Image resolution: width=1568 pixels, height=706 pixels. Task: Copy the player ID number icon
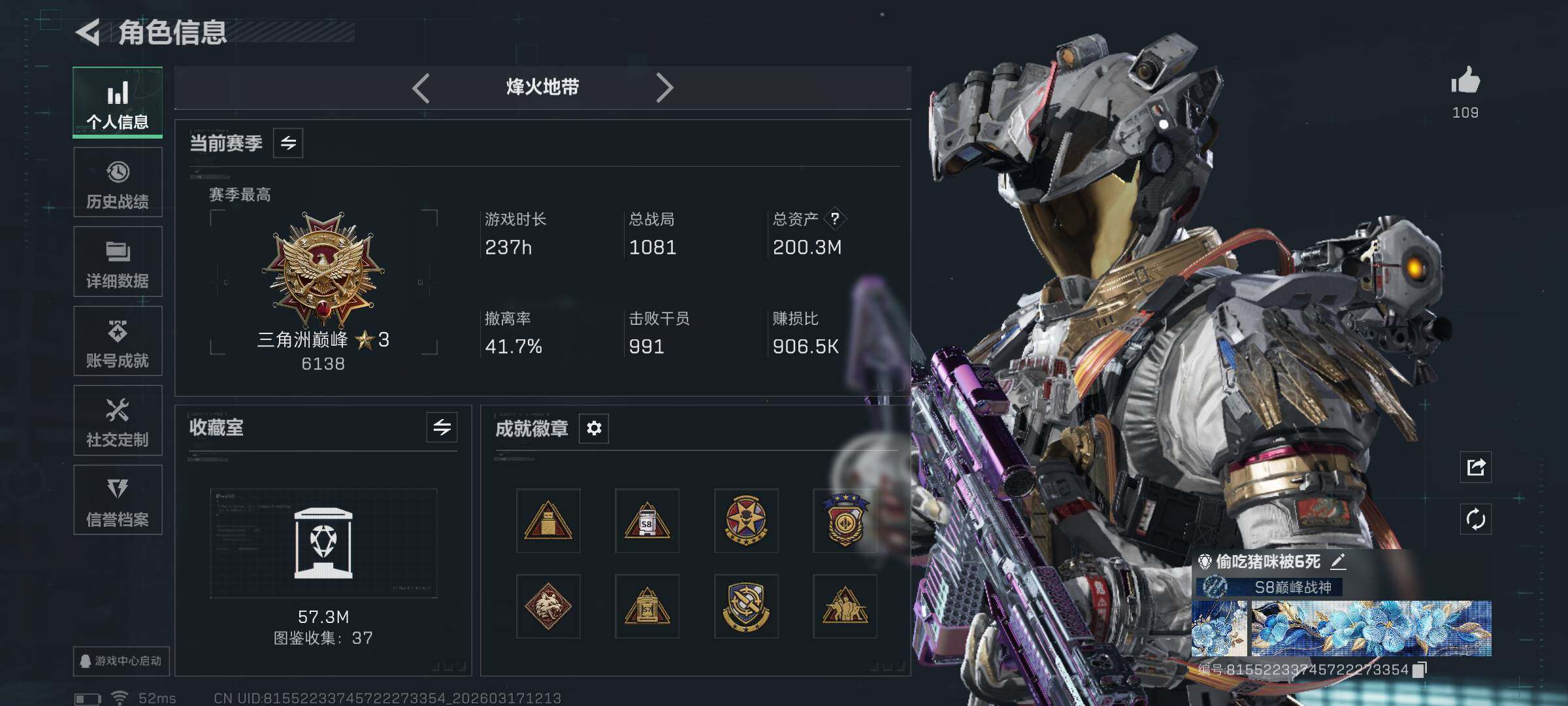click(x=1419, y=669)
